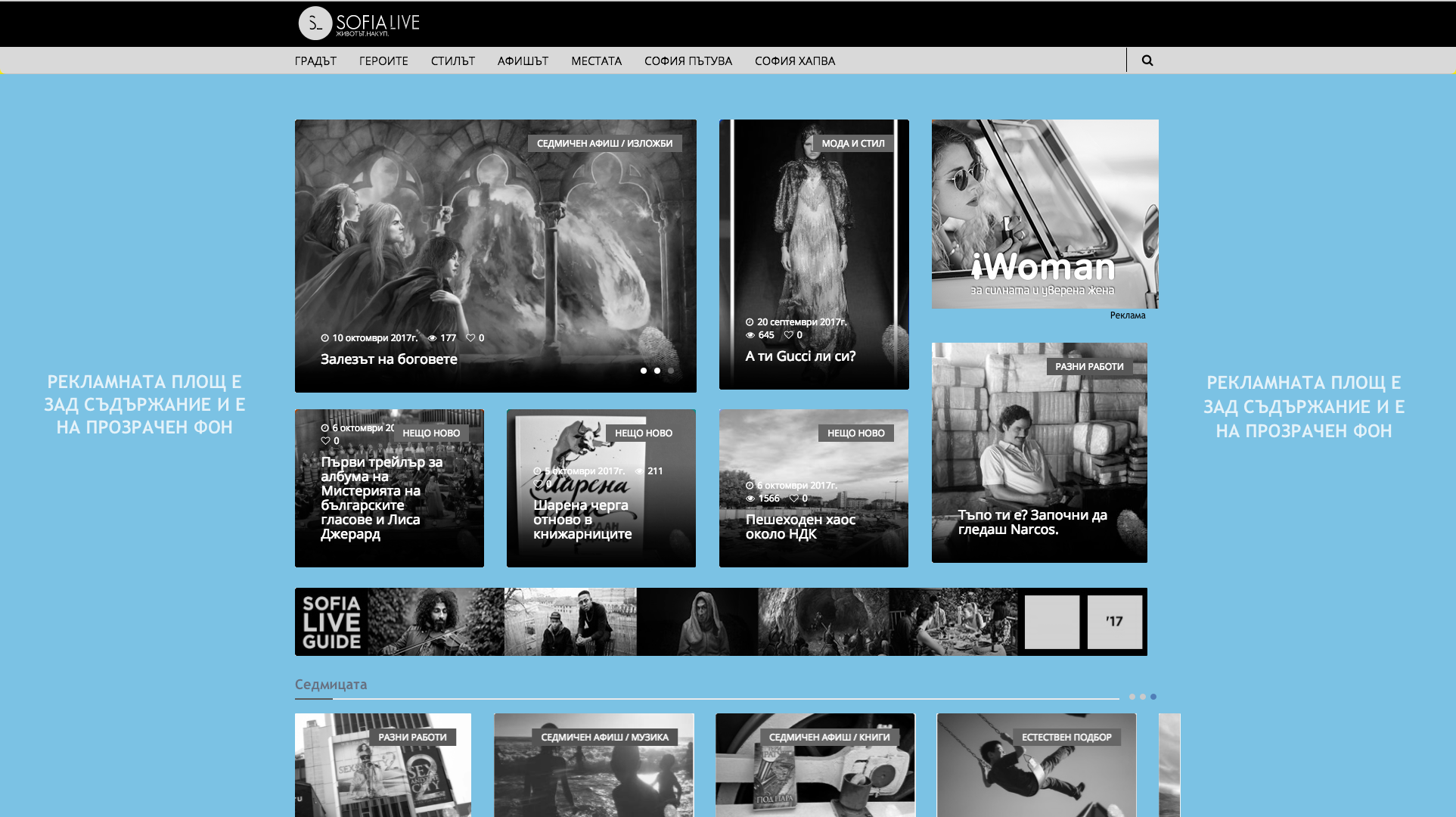This screenshot has height=817, width=1456.
Task: Open article 'А ти Gucci ли си?'
Action: (x=800, y=356)
